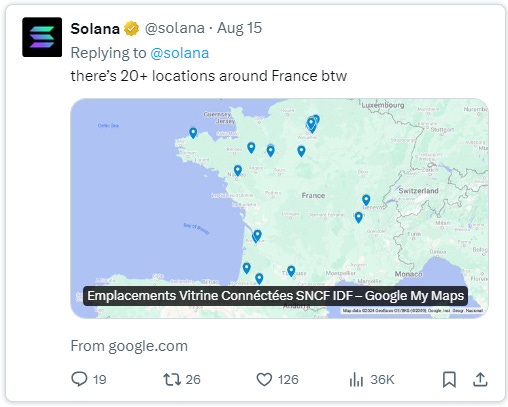Click the map pin in Brittany's western tip
This screenshot has height=407, width=508.
point(193,133)
